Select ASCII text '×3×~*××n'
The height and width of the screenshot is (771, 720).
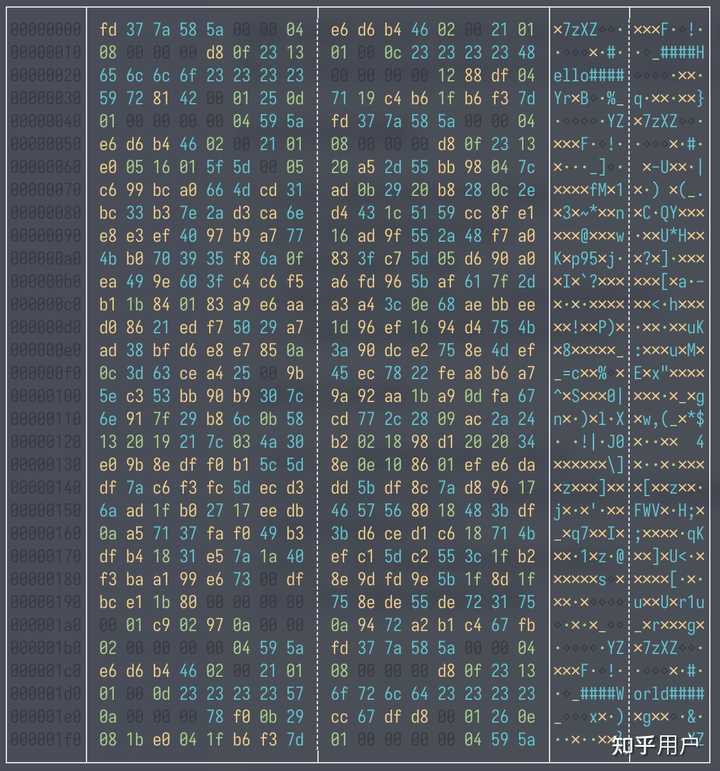[589, 213]
